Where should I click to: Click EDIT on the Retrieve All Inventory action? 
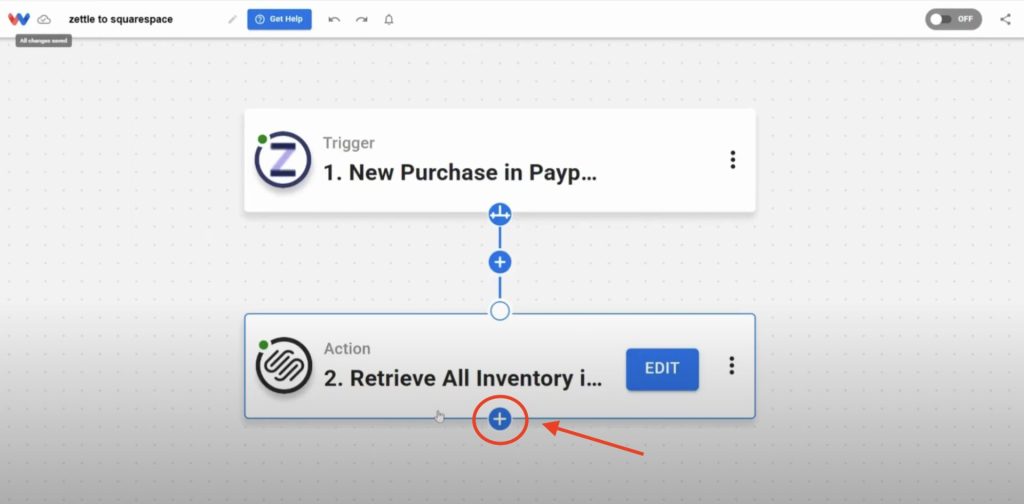point(662,369)
